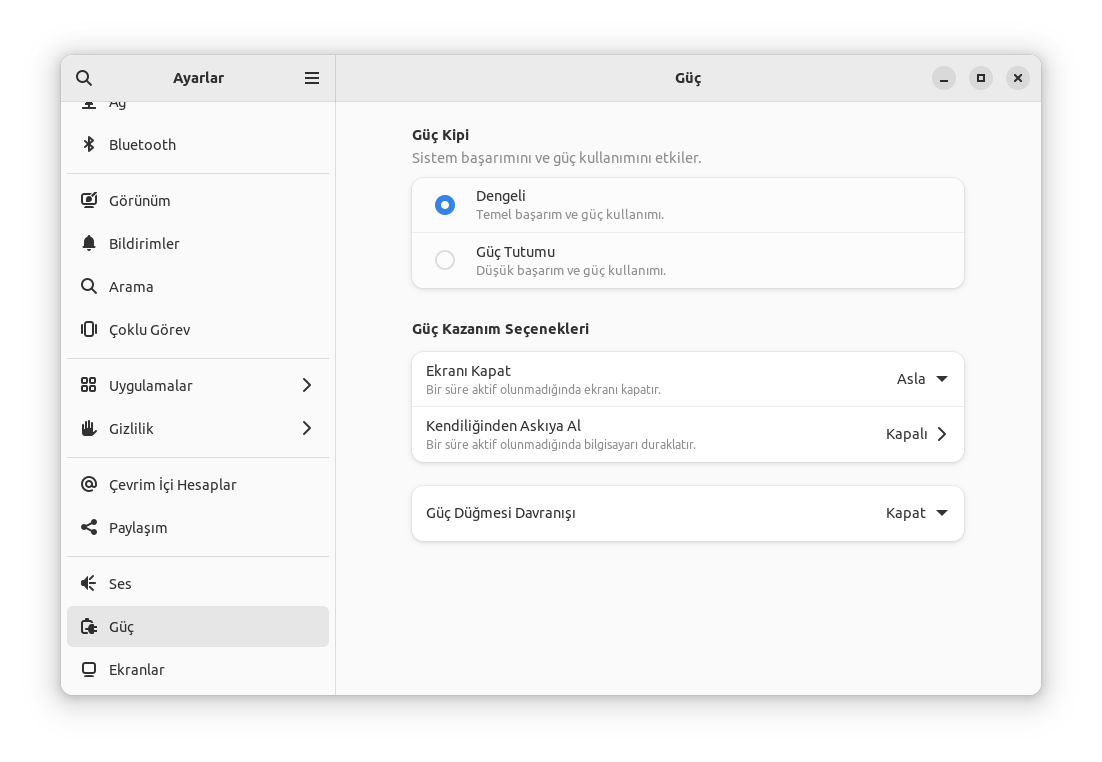Open the hamburger menu in the sidebar header
Image resolution: width=1102 pixels, height=762 pixels.
(x=312, y=78)
